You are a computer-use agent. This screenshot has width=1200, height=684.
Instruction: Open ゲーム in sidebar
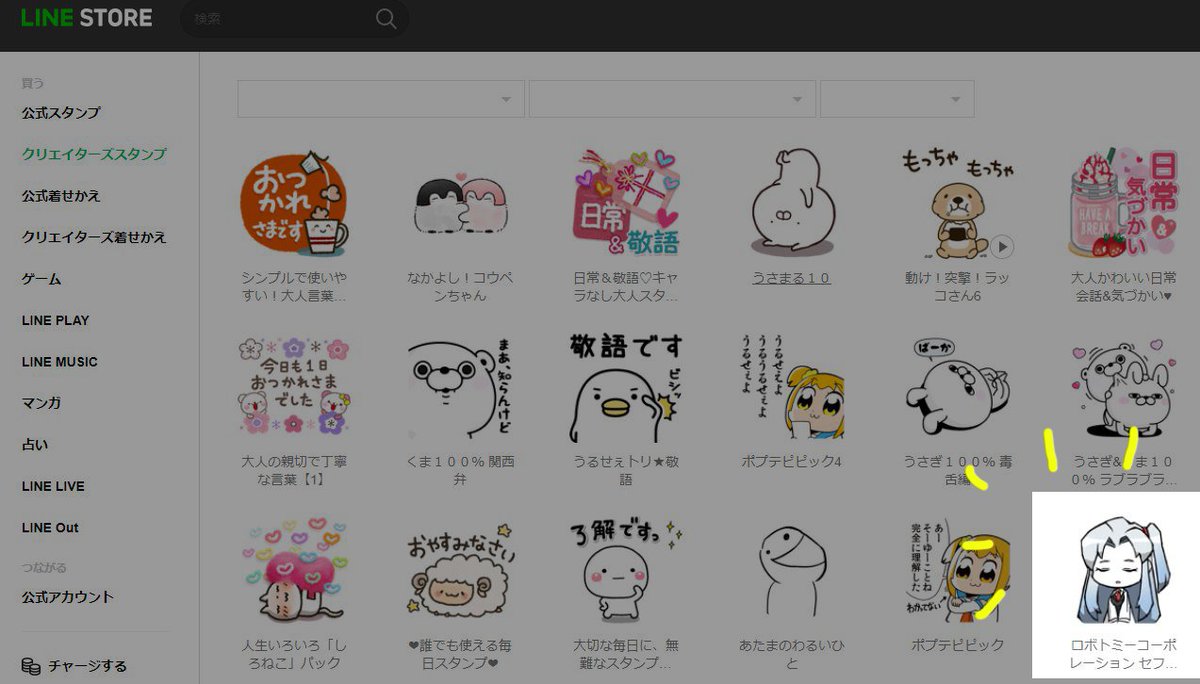pos(41,279)
